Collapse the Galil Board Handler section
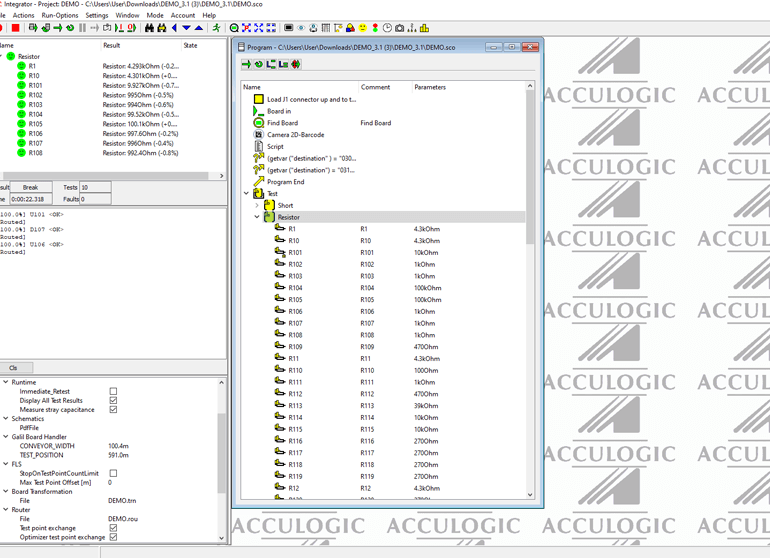This screenshot has width=770, height=558. [6, 437]
